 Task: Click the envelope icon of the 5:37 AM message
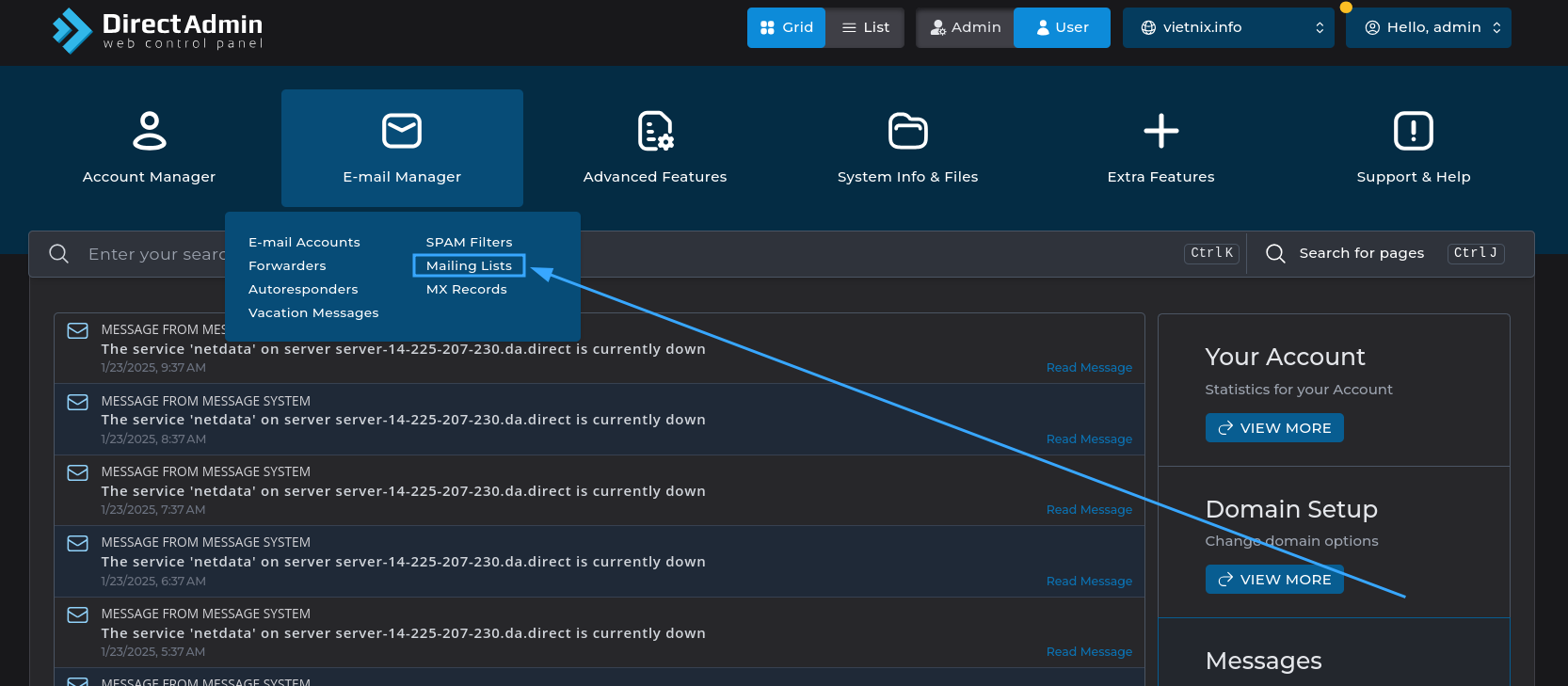click(78, 614)
